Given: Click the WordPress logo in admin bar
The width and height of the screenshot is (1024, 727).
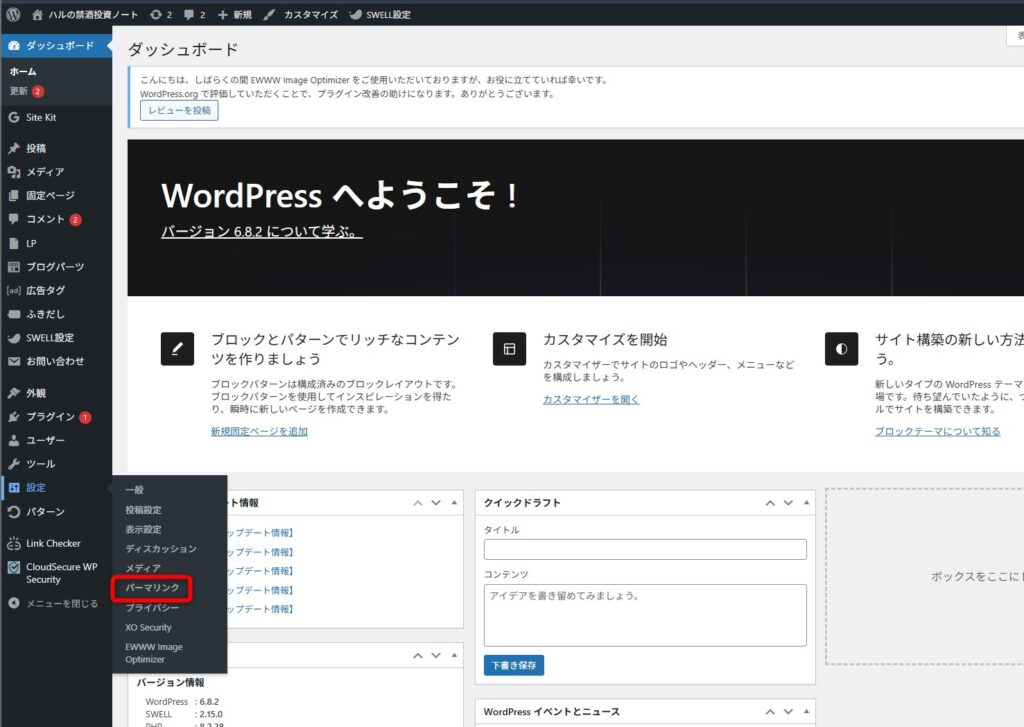Looking at the screenshot, I should [x=13, y=14].
